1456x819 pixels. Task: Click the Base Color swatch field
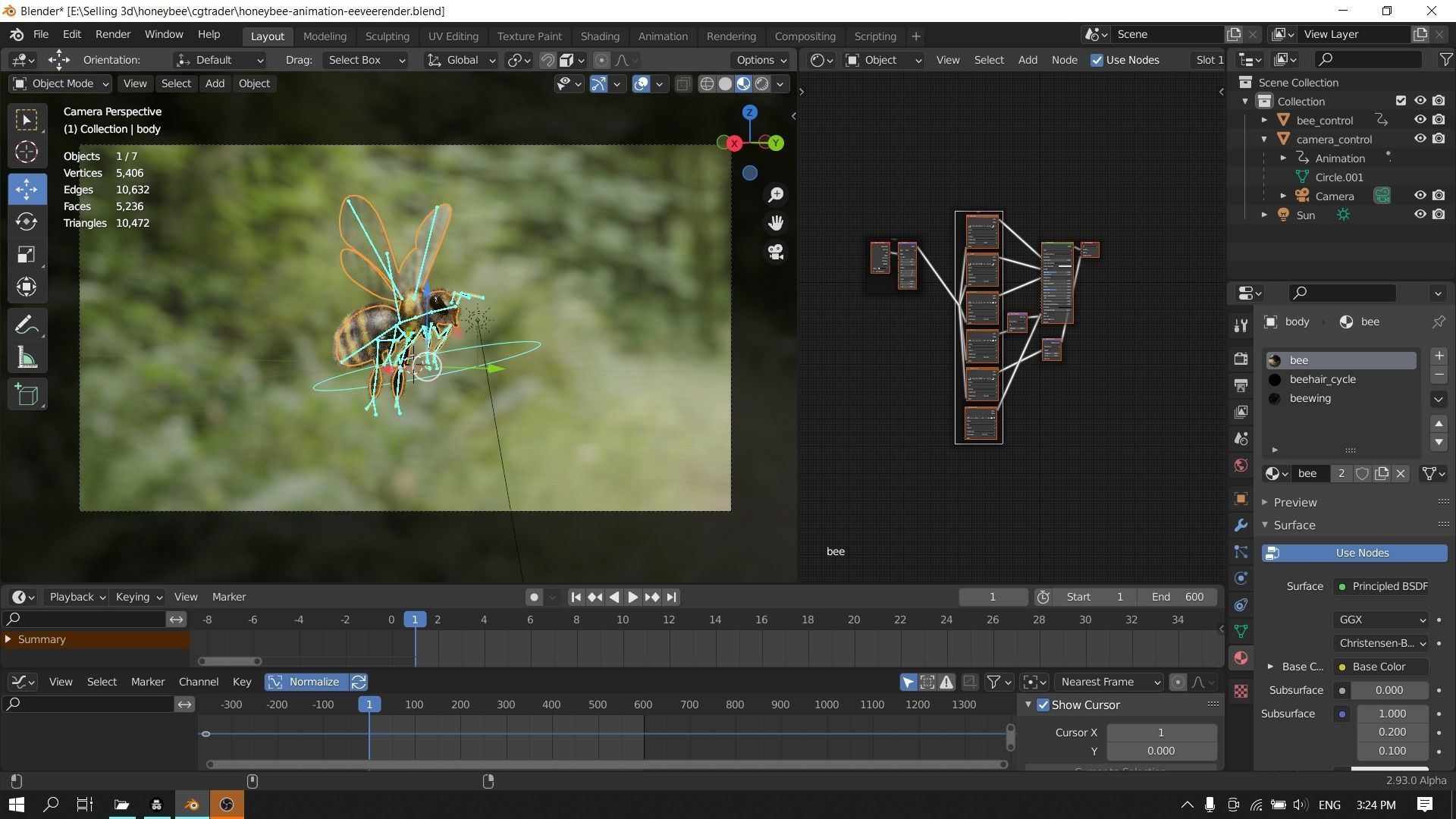click(x=1379, y=667)
